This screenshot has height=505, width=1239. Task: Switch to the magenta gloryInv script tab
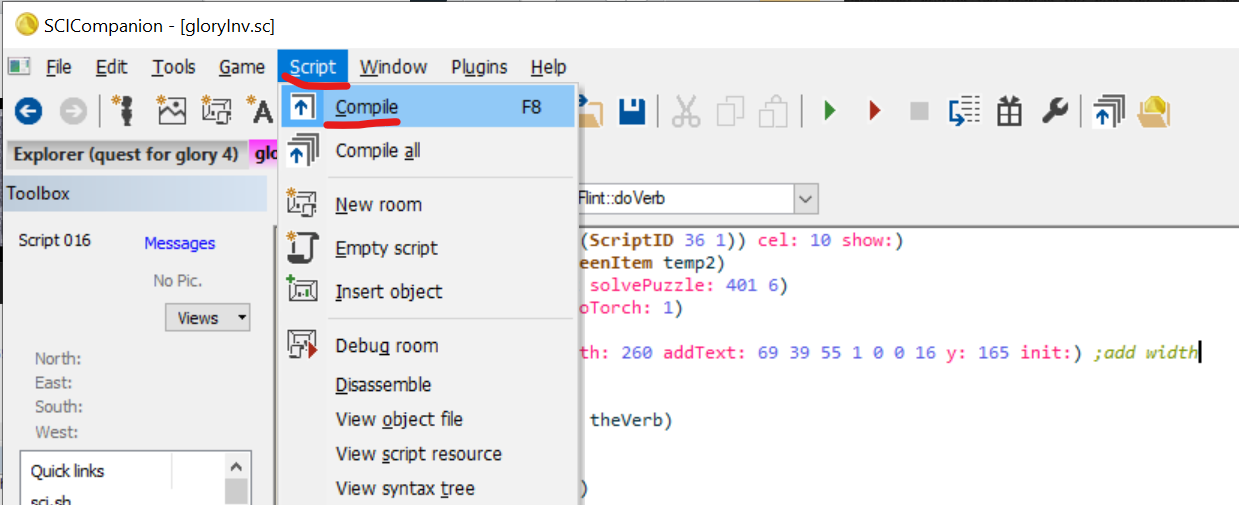tap(263, 154)
